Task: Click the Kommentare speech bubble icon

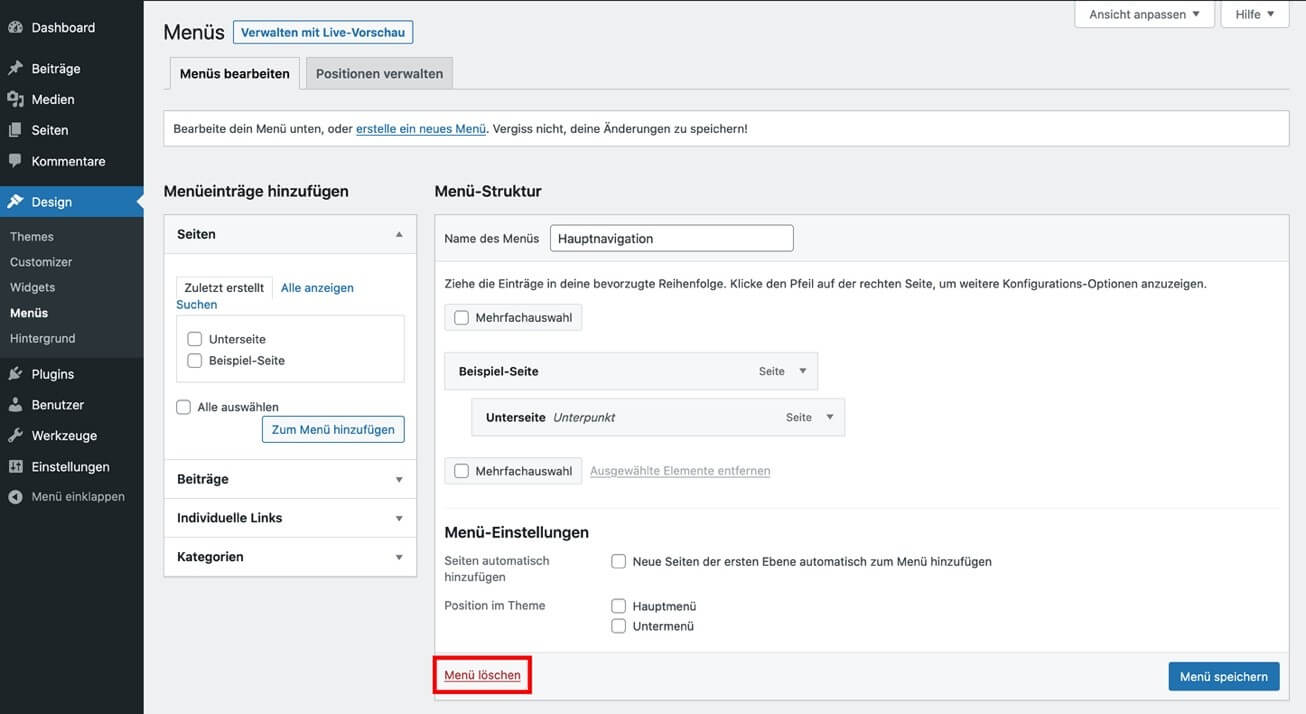Action: point(15,160)
